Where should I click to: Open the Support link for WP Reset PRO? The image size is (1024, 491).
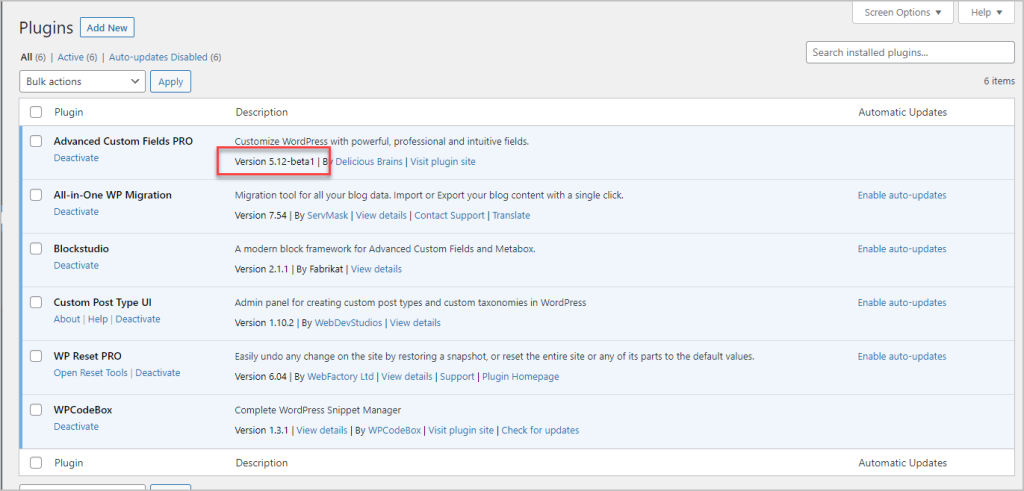457,377
